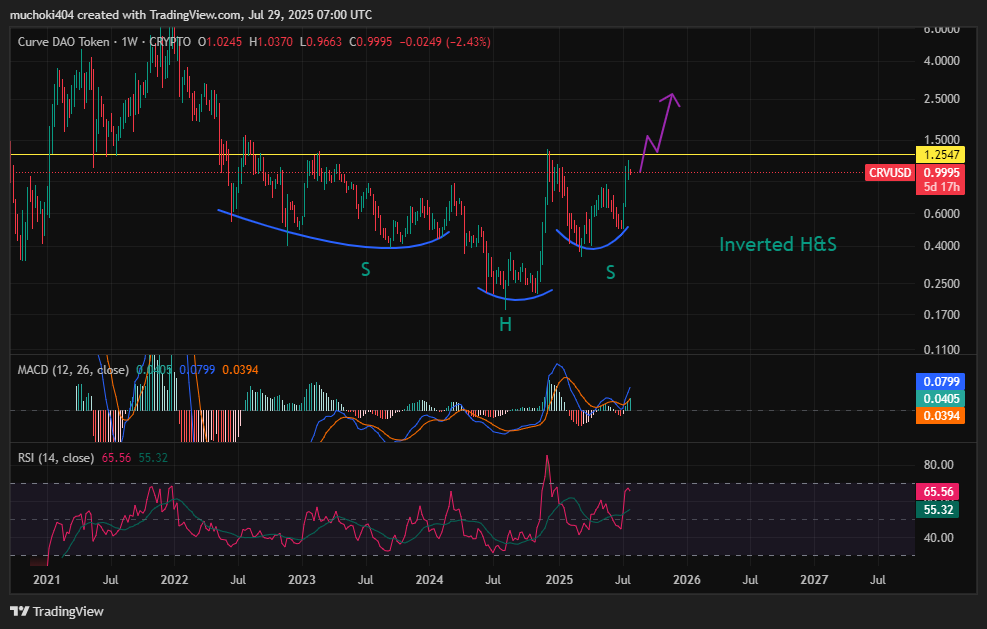
Task: Click the 1.5000 price scale value
Action: (x=942, y=140)
